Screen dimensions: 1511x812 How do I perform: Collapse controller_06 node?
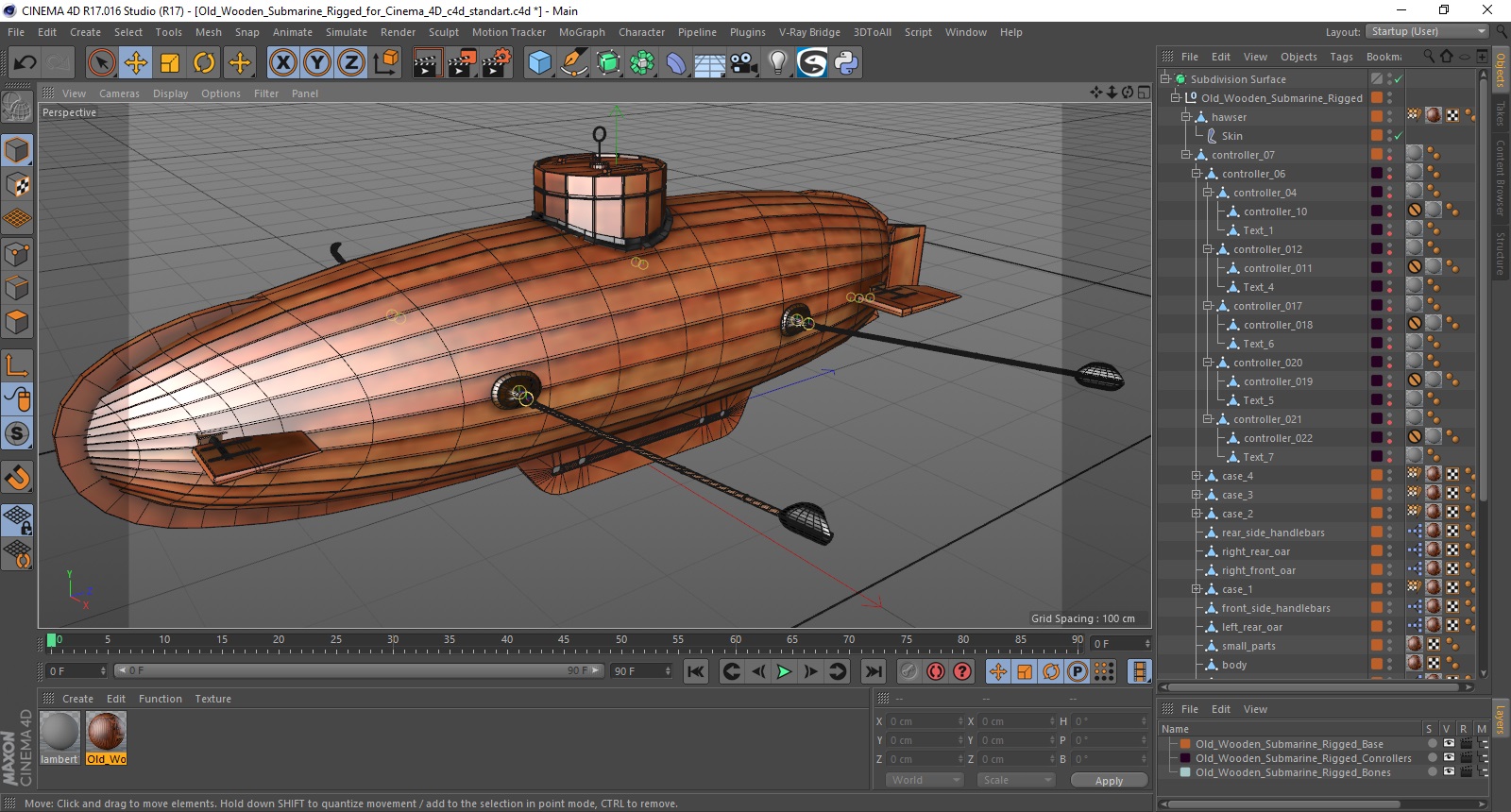pyautogui.click(x=1197, y=174)
